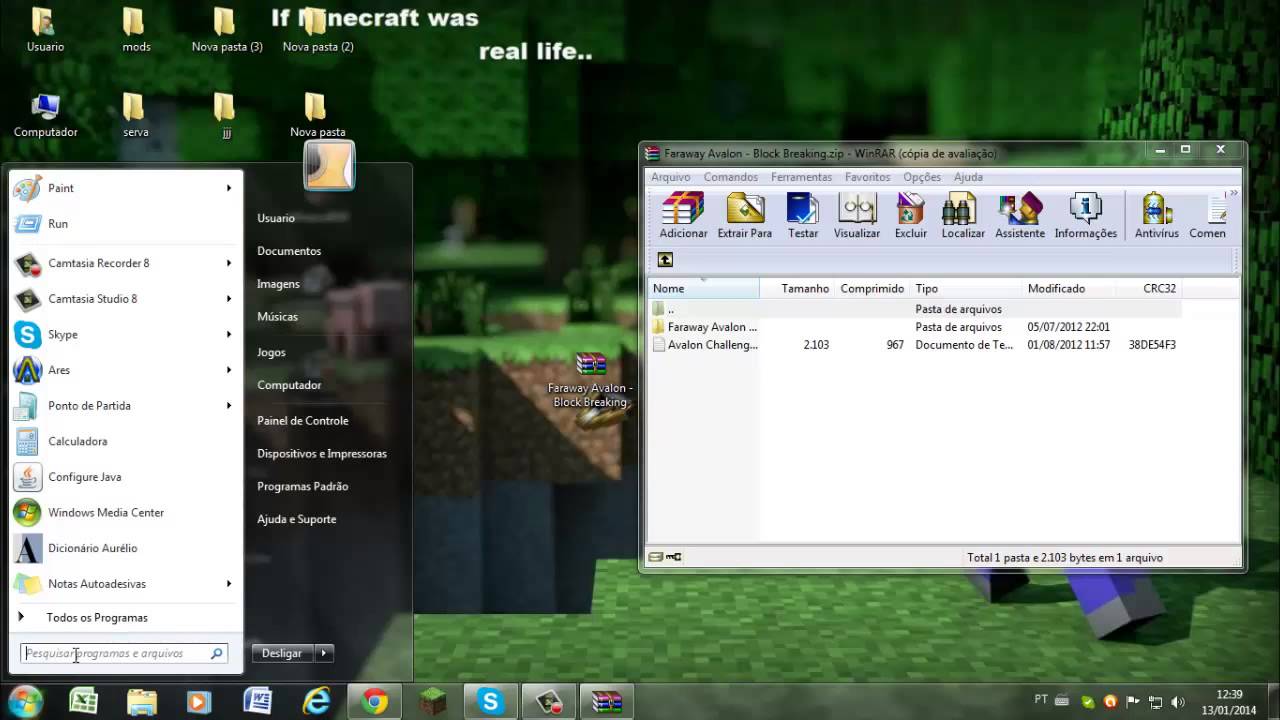Click the Computador desktop icon
This screenshot has width=1280, height=720.
[x=46, y=115]
